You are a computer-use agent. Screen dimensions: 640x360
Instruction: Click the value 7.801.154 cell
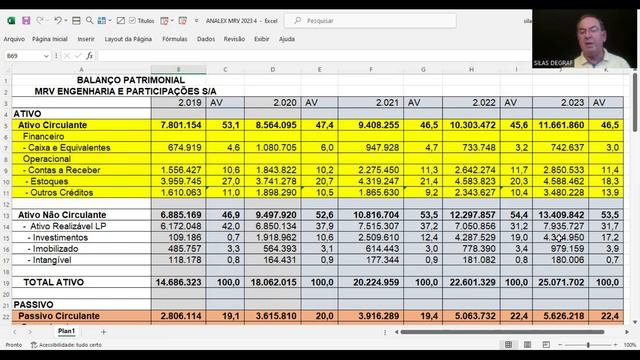[178, 125]
